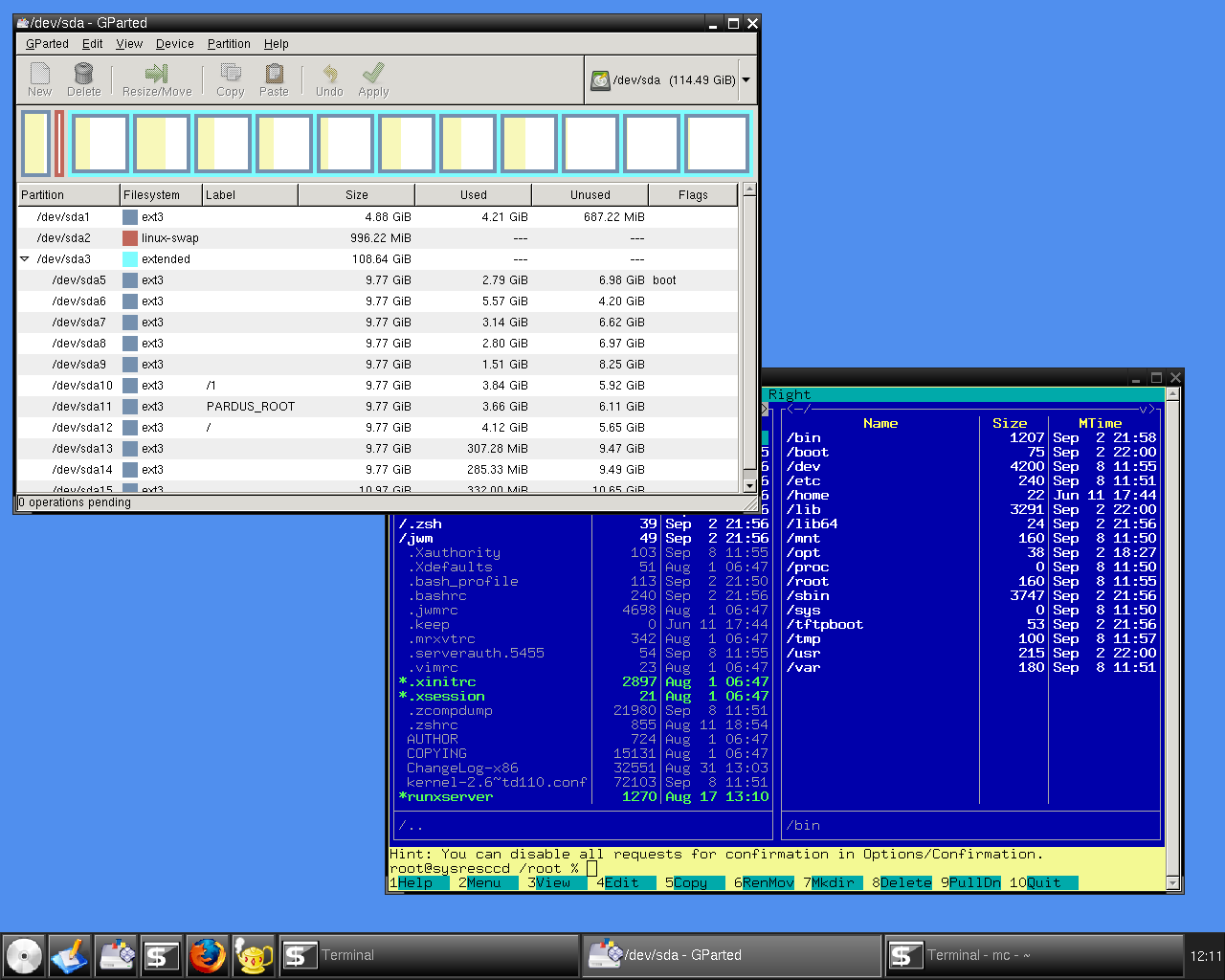This screenshot has width=1225, height=980.
Task: Select /tftpboot directory in mc right panel
Action: pos(971,625)
